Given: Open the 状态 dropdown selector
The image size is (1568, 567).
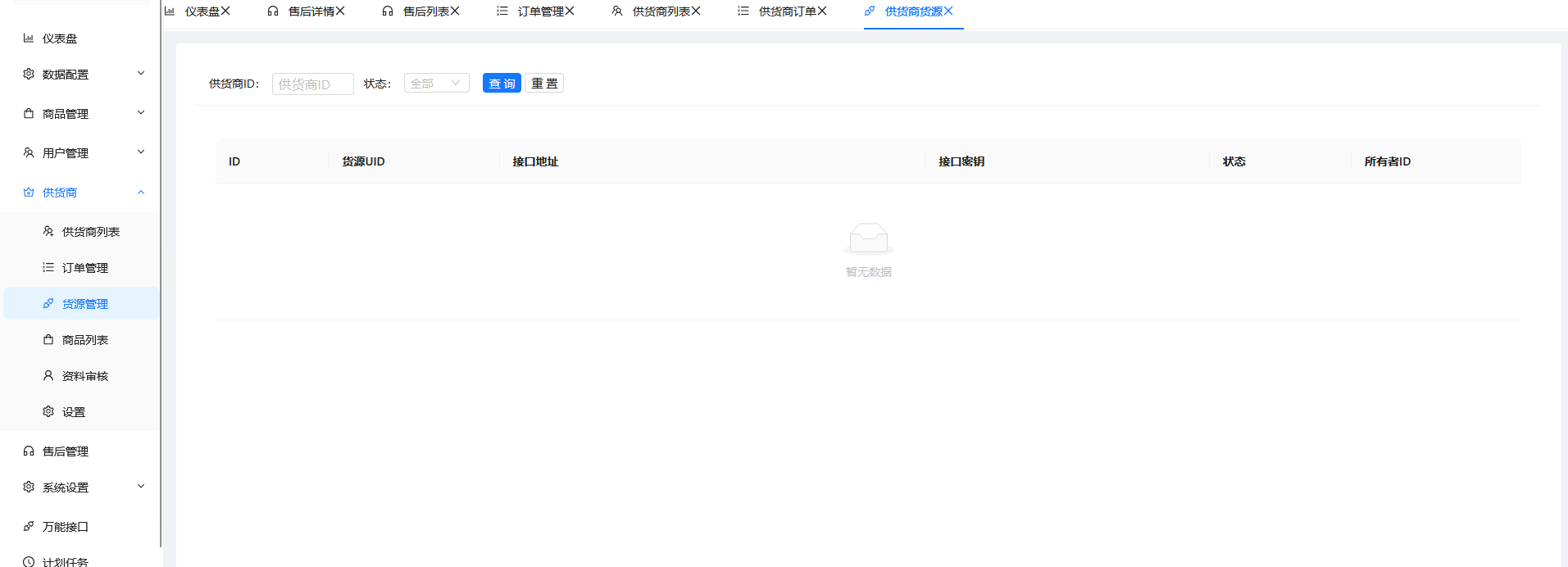Looking at the screenshot, I should (x=436, y=84).
